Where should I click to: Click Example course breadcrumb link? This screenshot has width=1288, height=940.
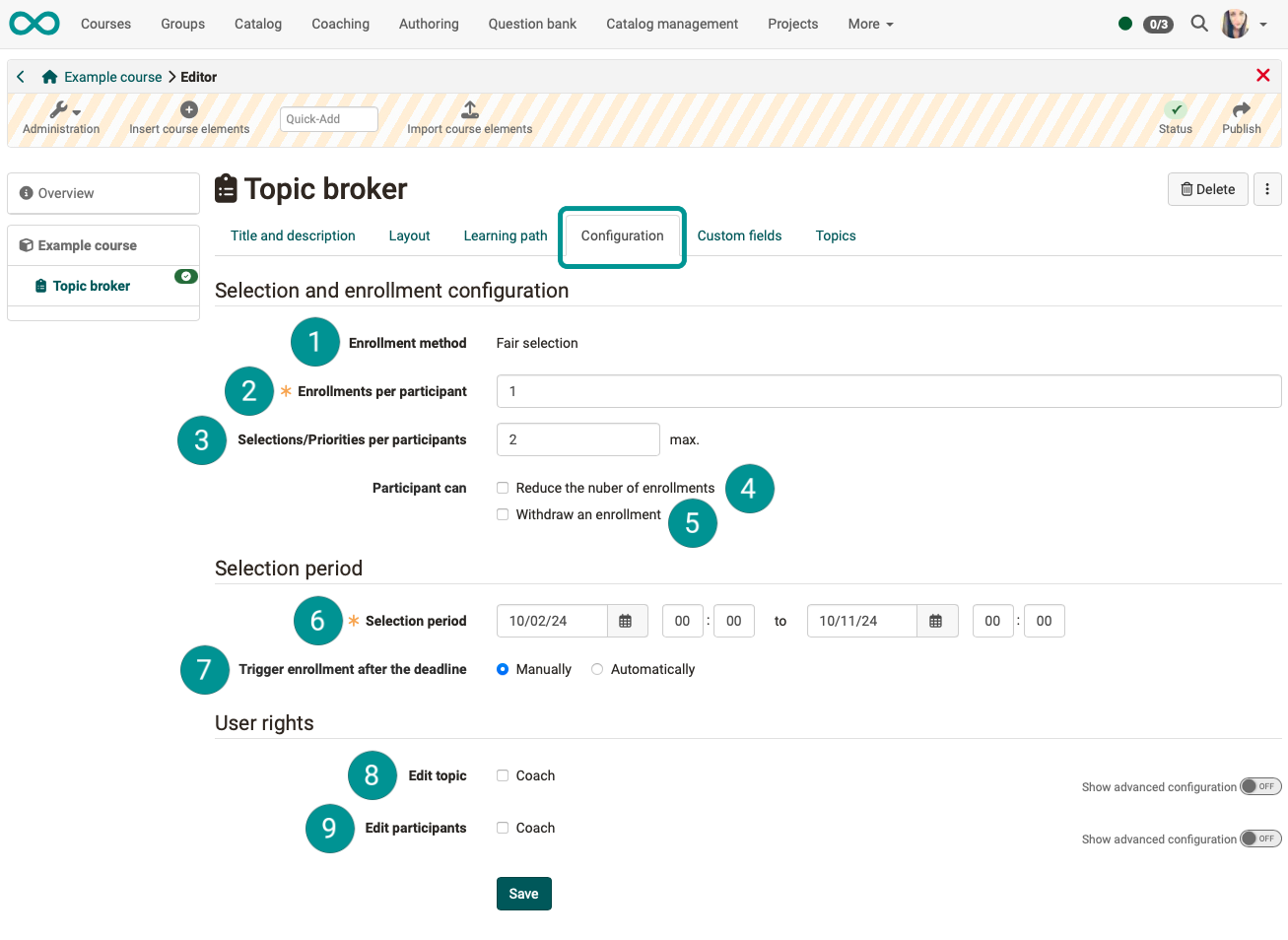click(113, 77)
